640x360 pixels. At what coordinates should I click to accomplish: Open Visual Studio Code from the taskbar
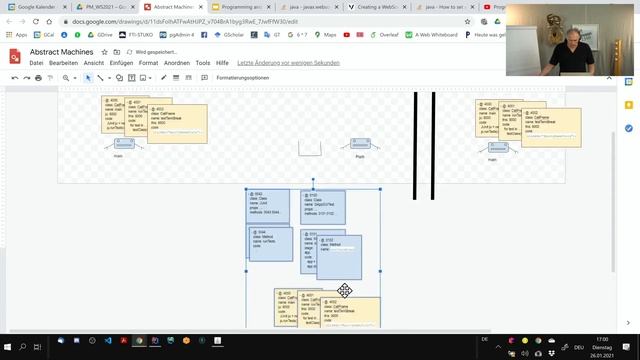[x=108, y=340]
